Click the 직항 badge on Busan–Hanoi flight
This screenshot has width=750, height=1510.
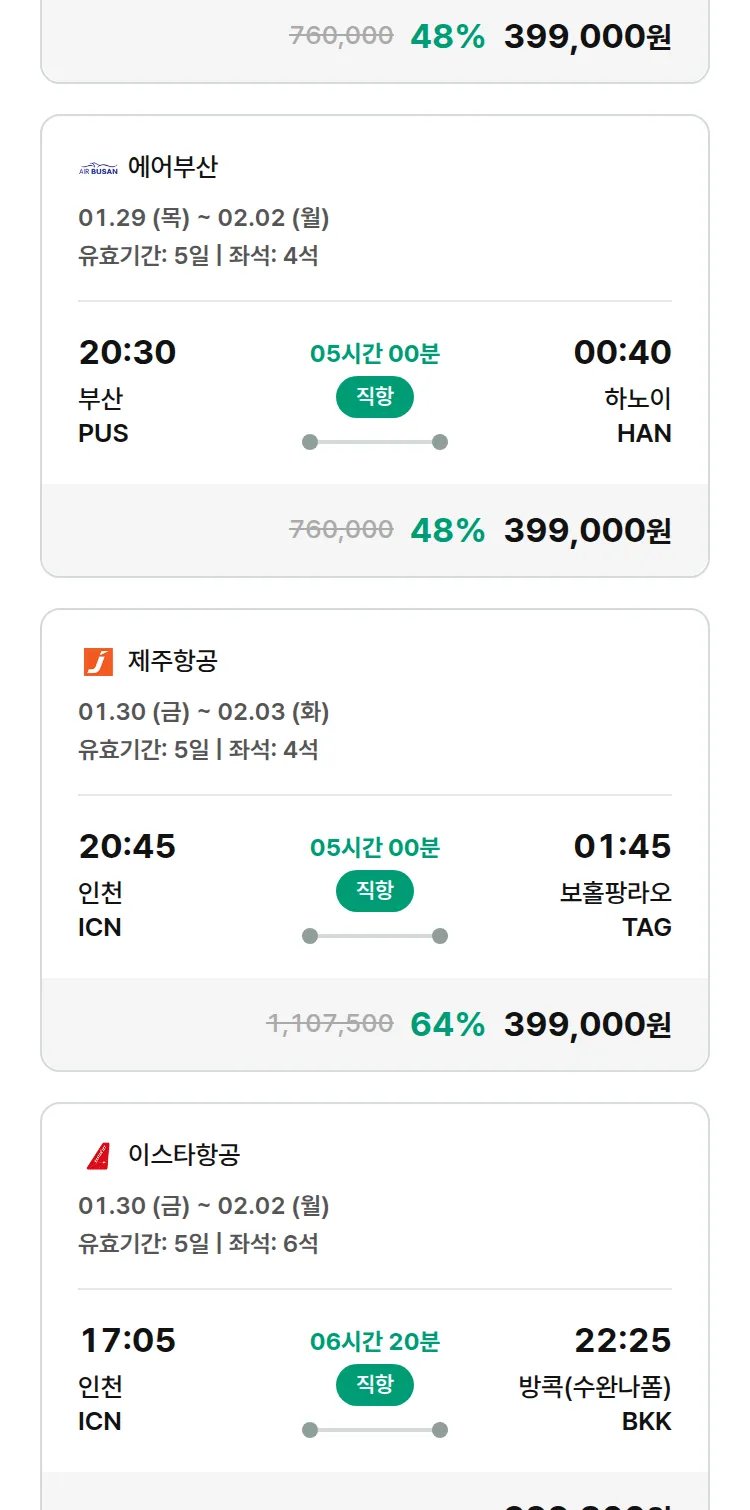pyautogui.click(x=374, y=397)
